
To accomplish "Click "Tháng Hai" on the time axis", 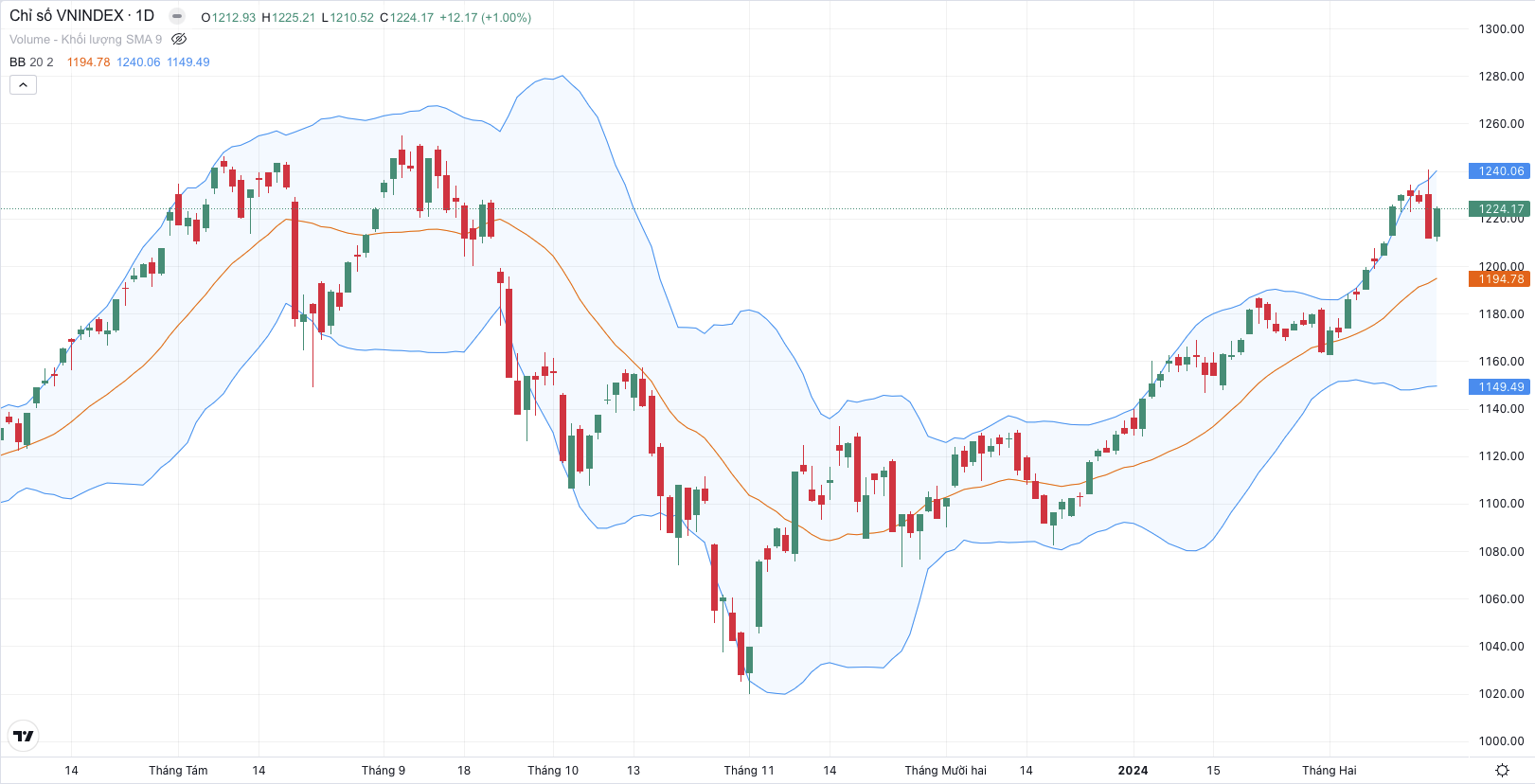I will click(x=1329, y=770).
